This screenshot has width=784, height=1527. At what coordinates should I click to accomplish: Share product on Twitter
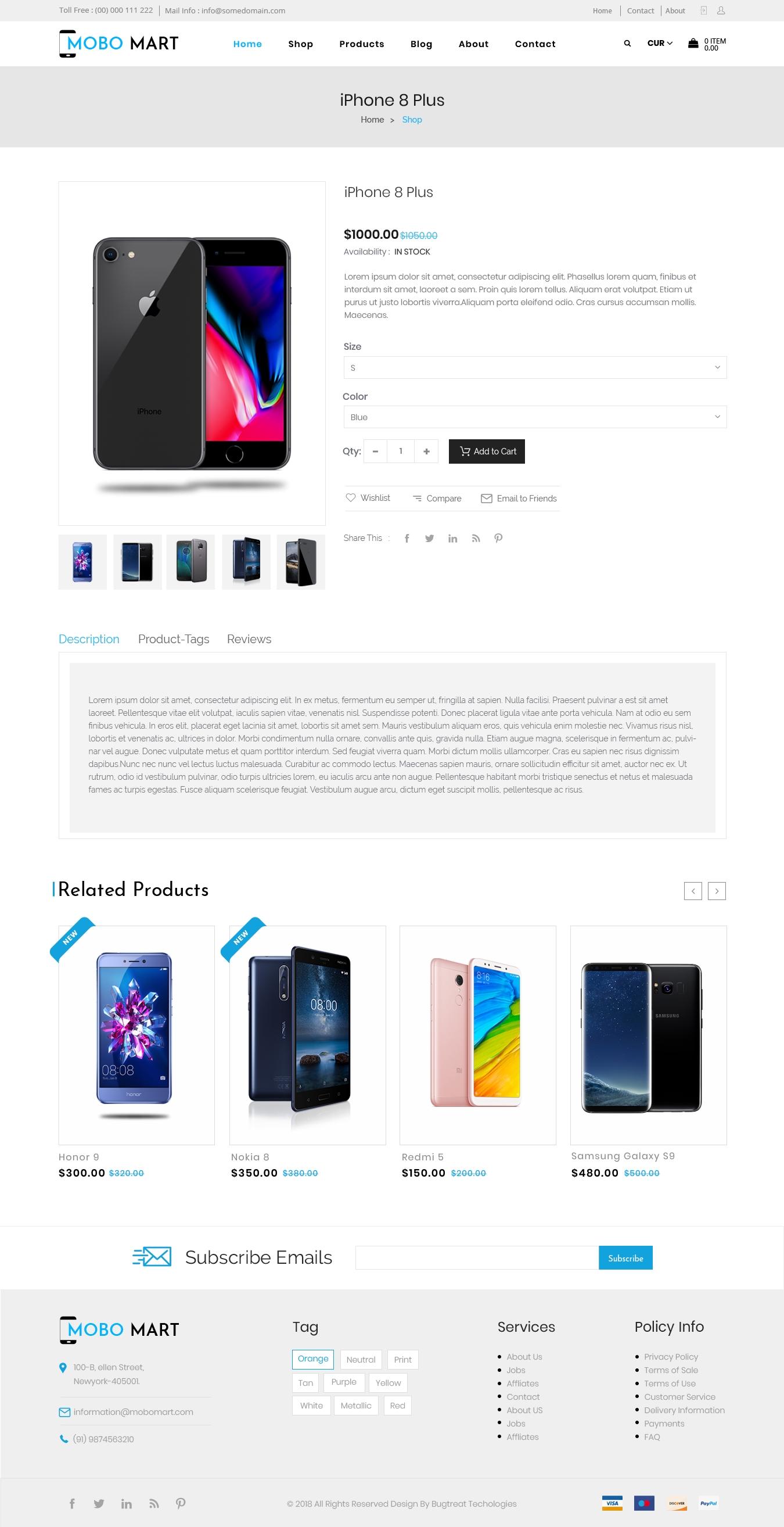point(430,538)
